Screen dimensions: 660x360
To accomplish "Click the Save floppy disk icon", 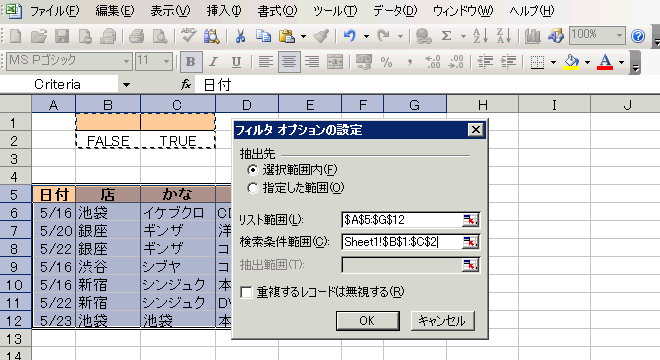I will click(x=62, y=37).
